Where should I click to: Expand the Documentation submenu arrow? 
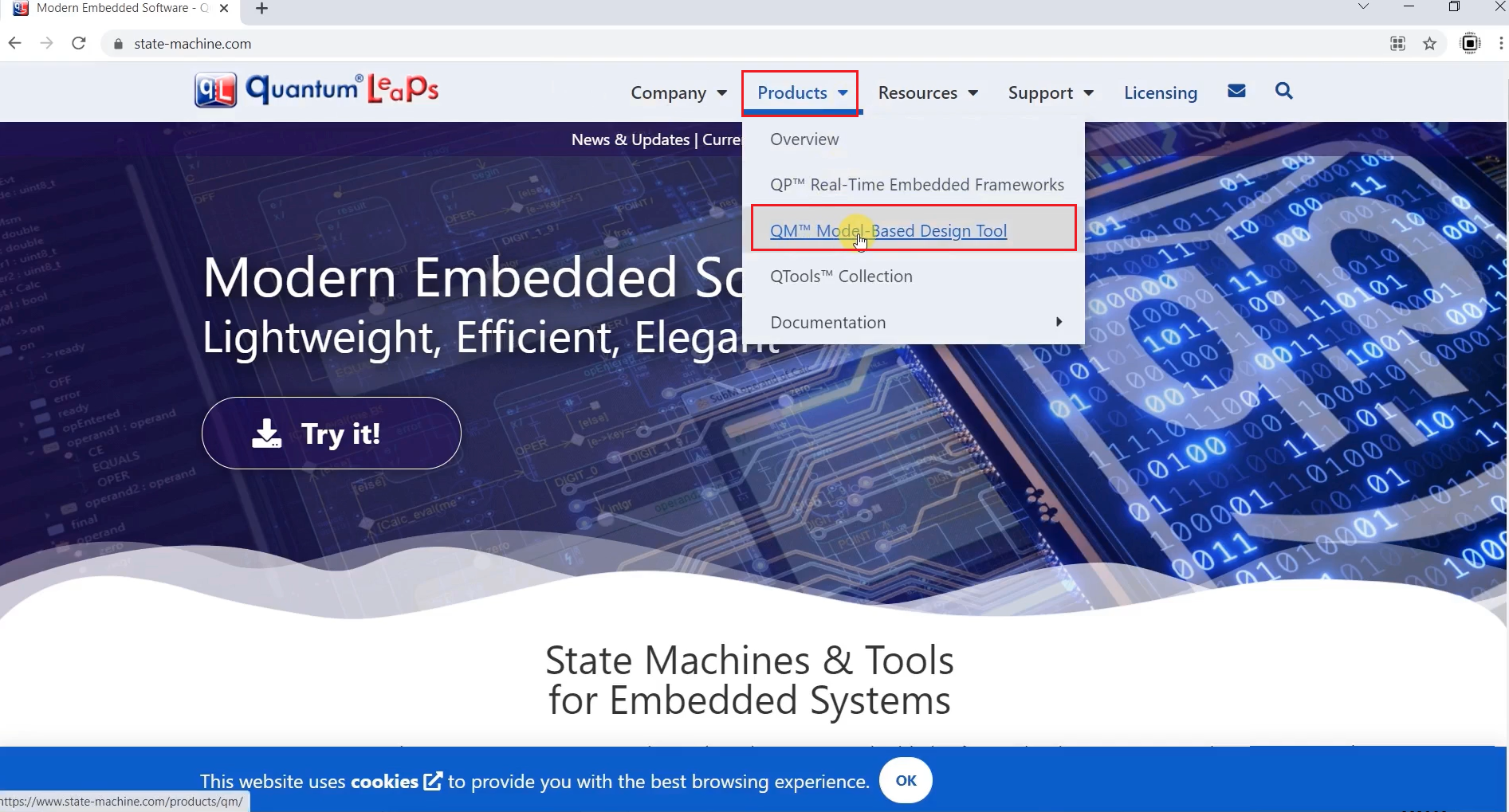point(1059,322)
